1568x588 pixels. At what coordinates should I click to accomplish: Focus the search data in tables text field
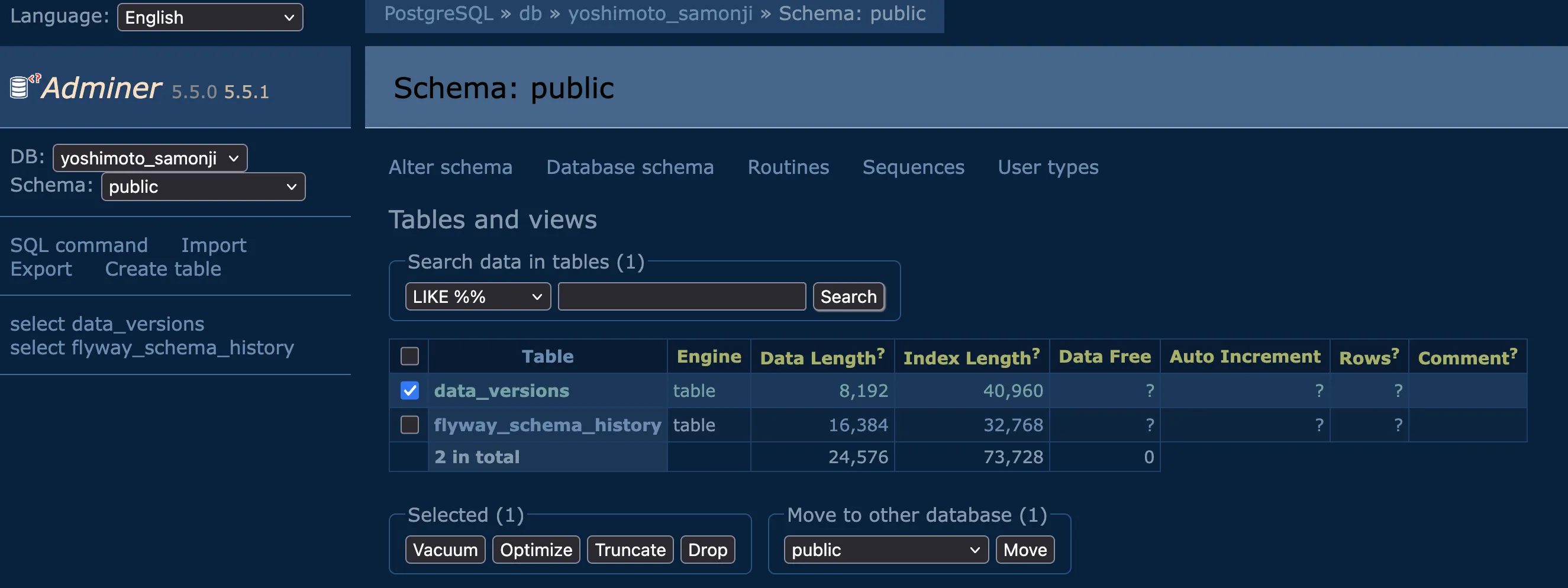(682, 296)
